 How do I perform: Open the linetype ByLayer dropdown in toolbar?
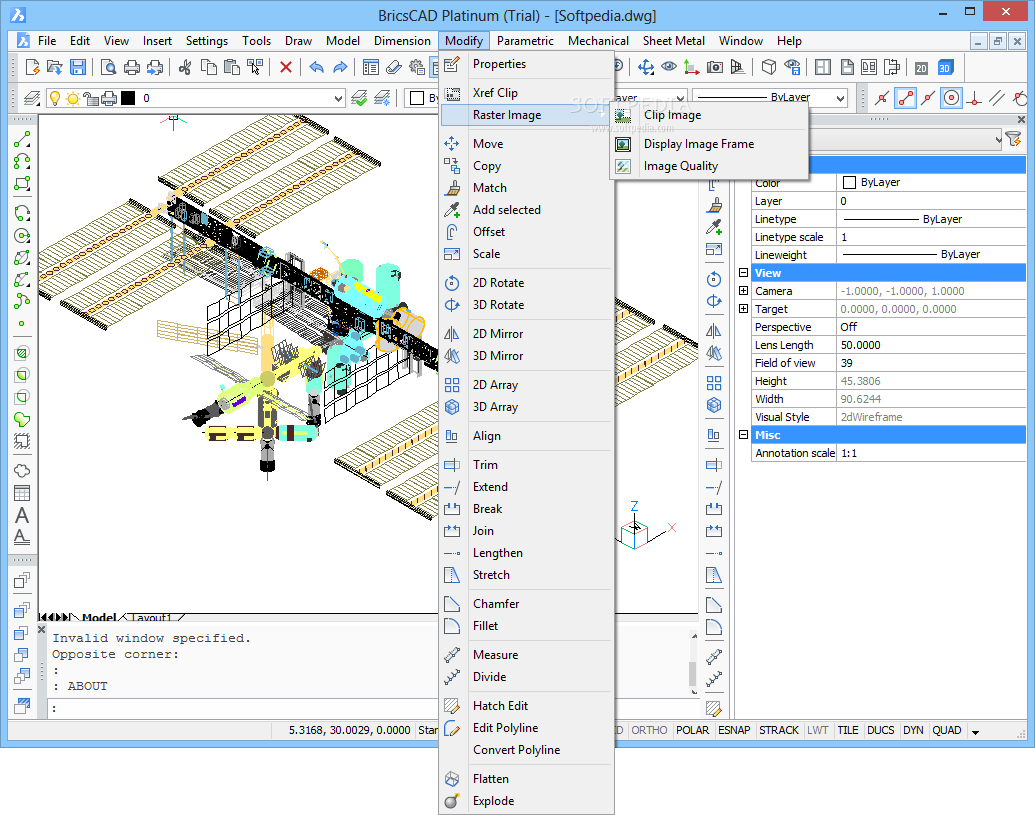pyautogui.click(x=840, y=98)
